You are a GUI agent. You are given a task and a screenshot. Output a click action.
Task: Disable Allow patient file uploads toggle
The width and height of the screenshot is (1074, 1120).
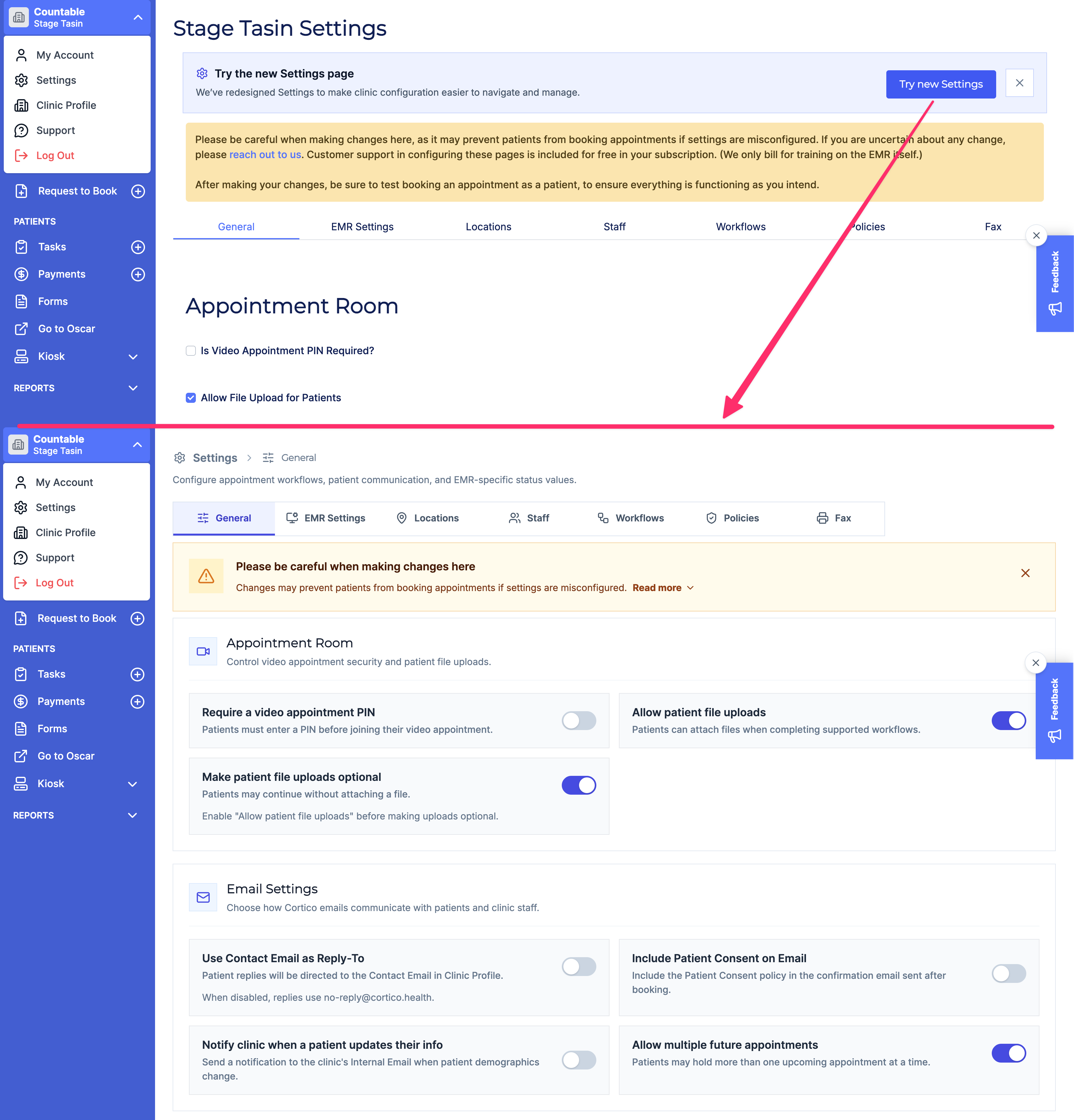(1008, 721)
